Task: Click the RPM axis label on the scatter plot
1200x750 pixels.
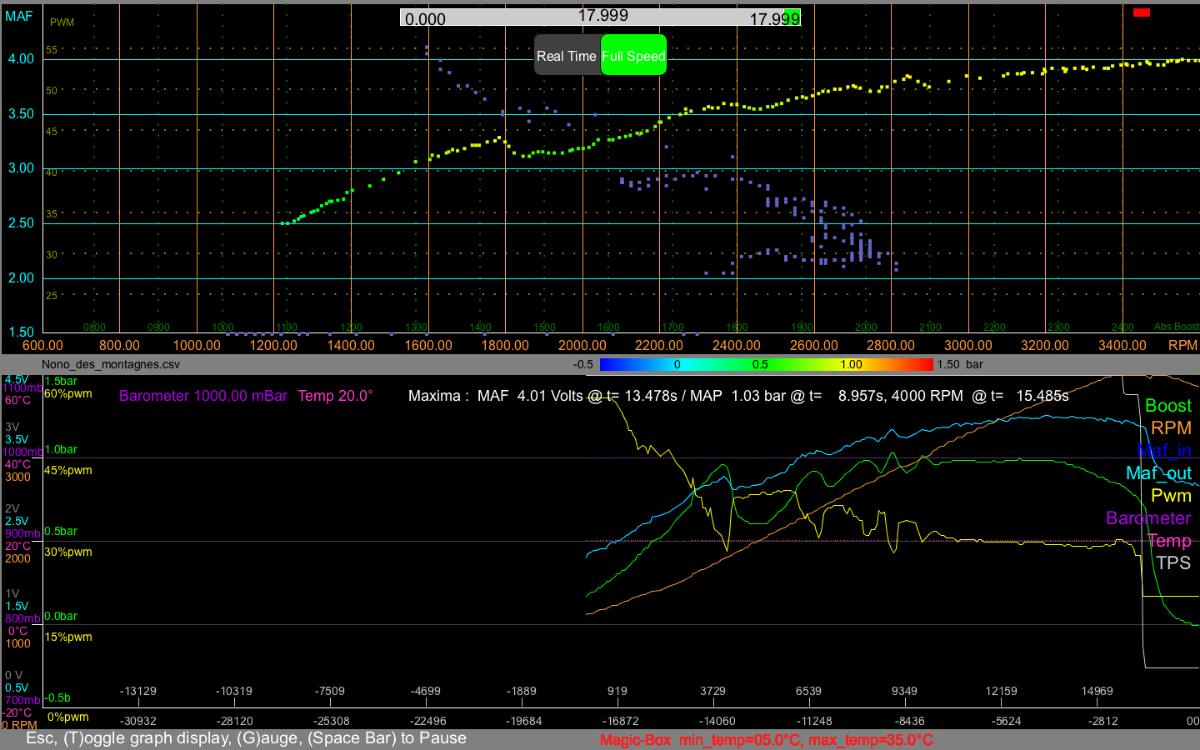Action: (1183, 344)
